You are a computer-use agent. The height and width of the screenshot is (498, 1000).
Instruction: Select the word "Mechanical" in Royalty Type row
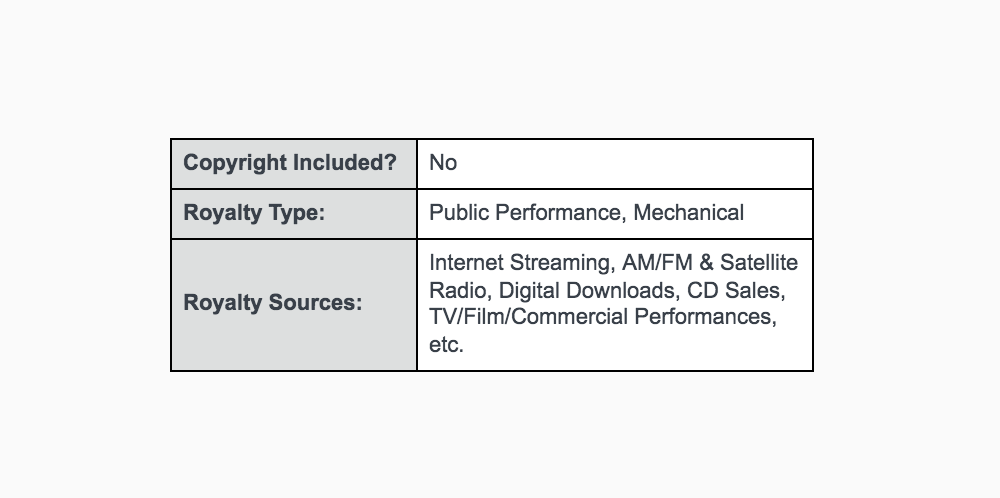pyautogui.click(x=689, y=213)
